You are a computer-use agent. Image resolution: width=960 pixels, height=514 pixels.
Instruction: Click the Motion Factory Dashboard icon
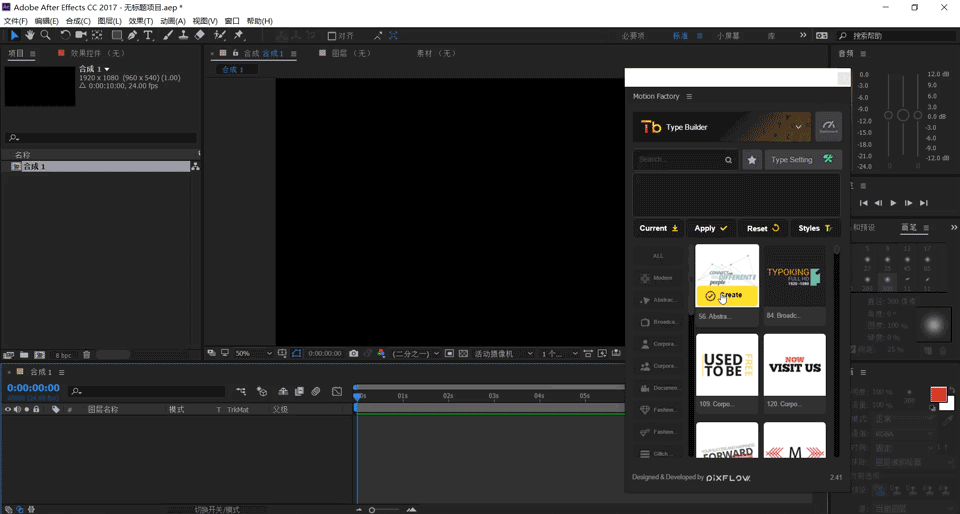828,127
